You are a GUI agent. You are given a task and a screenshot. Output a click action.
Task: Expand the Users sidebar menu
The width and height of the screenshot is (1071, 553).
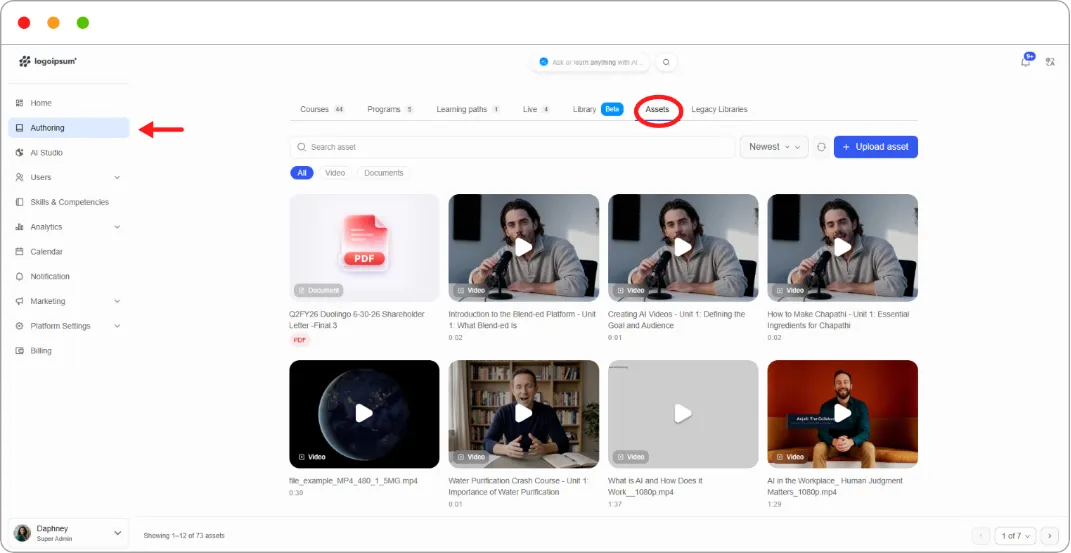click(x=117, y=178)
